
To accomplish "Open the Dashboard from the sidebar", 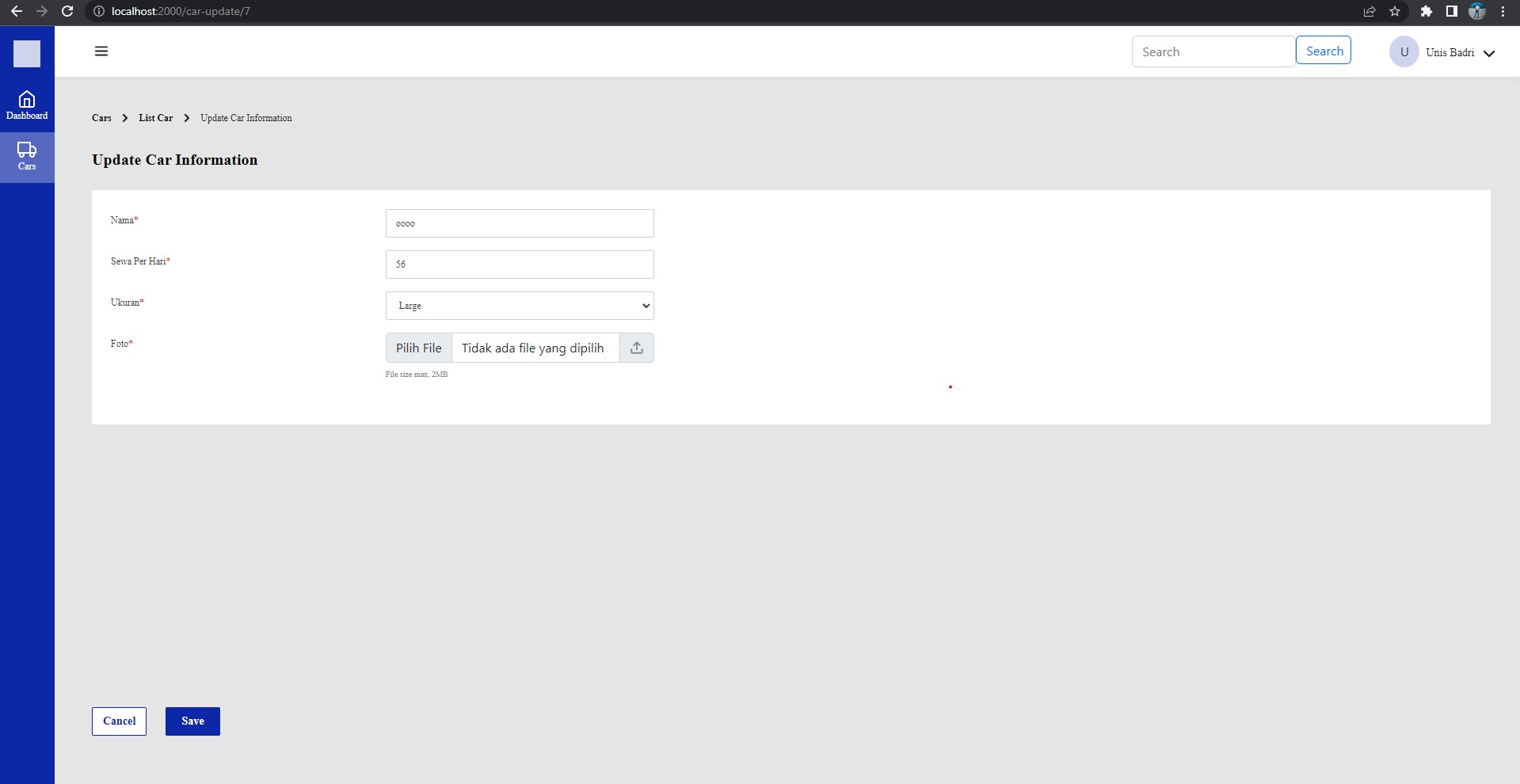I will point(27,105).
